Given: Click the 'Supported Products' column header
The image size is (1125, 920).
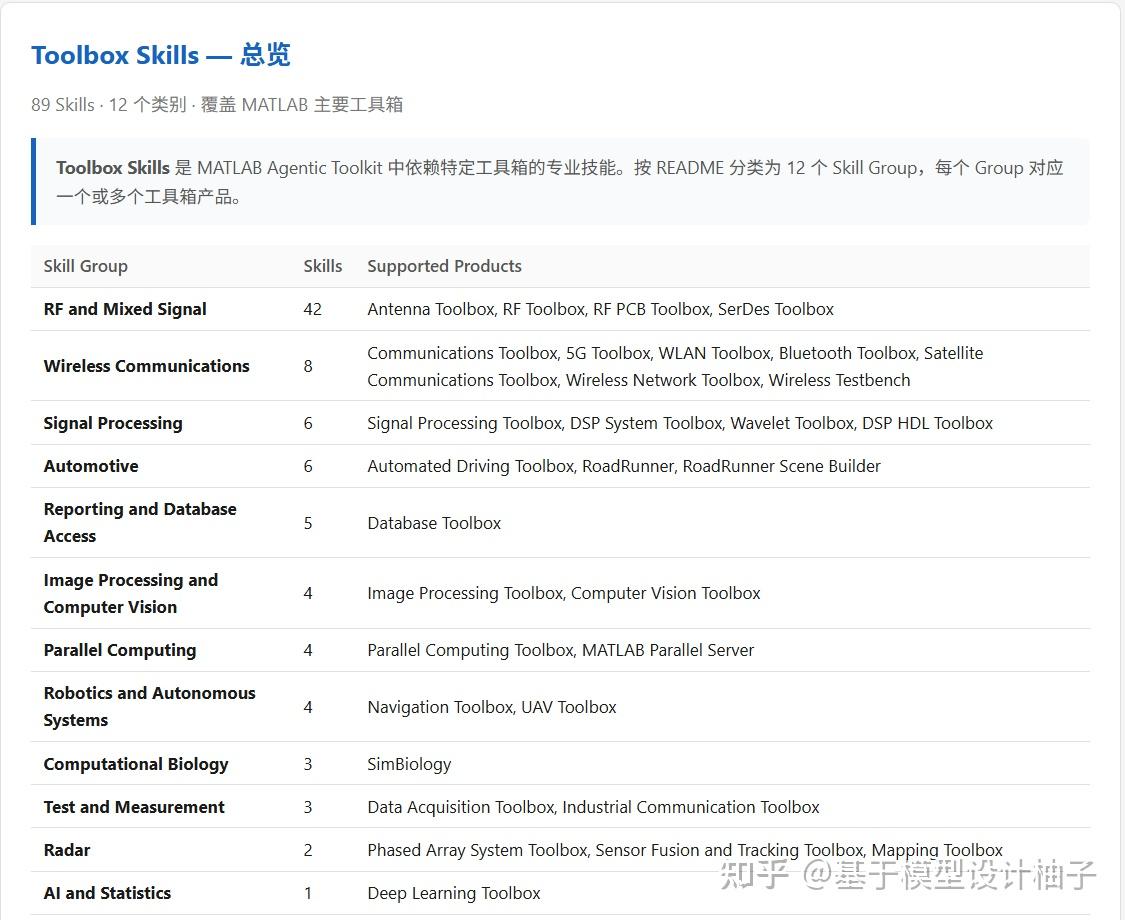Looking at the screenshot, I should [x=444, y=266].
